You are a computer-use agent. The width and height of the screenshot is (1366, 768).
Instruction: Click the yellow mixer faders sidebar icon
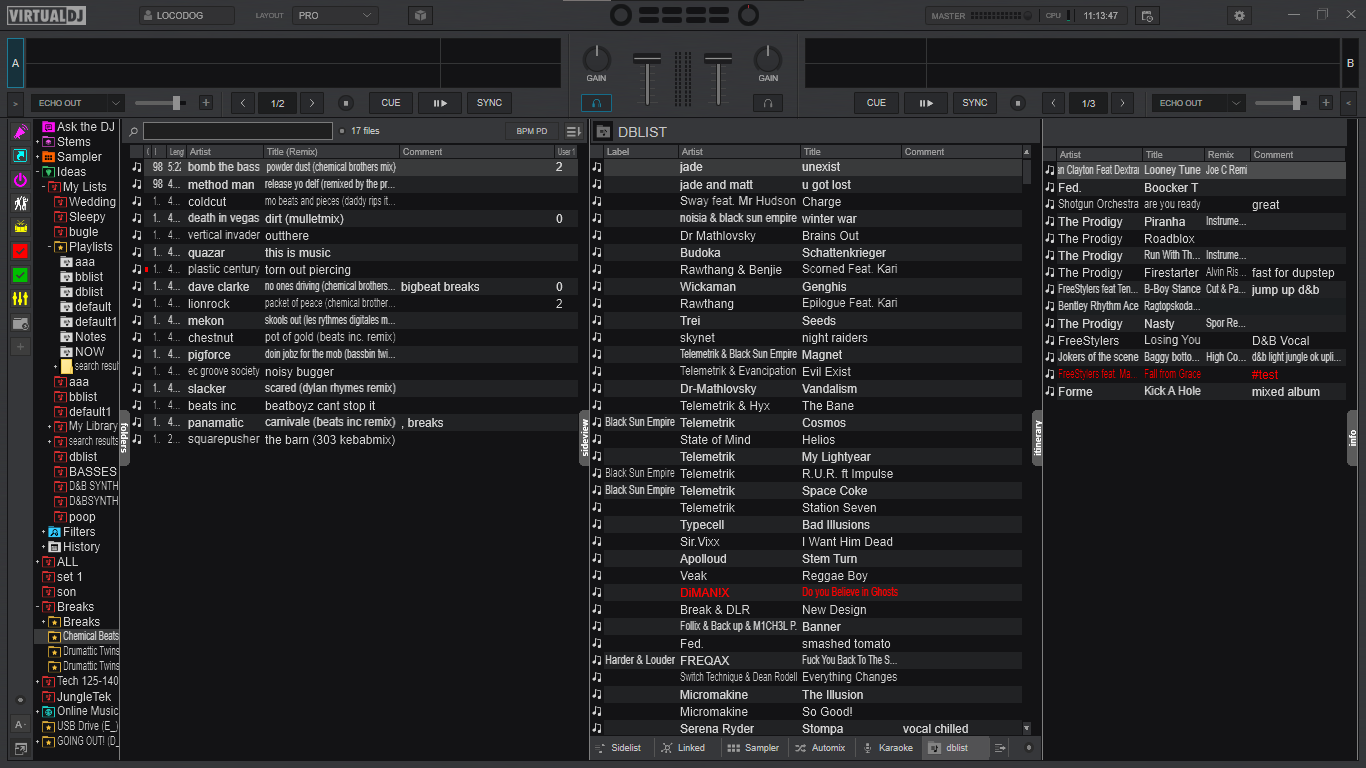pyautogui.click(x=20, y=299)
